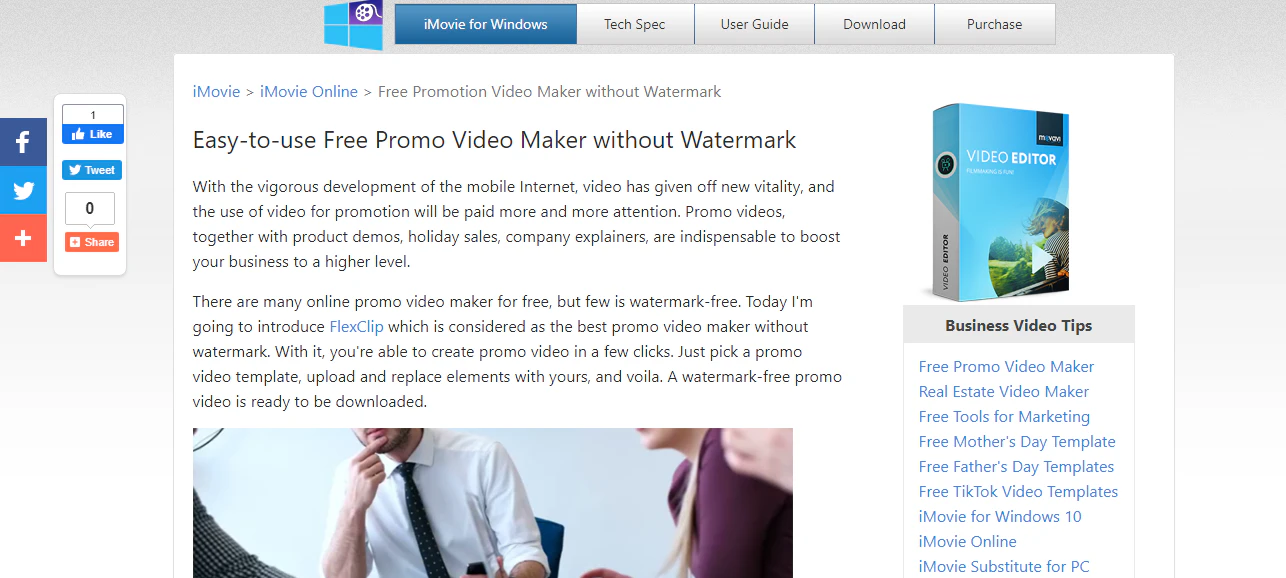Click the Facebook Like button
Image resolution: width=1286 pixels, height=578 pixels.
pos(93,134)
